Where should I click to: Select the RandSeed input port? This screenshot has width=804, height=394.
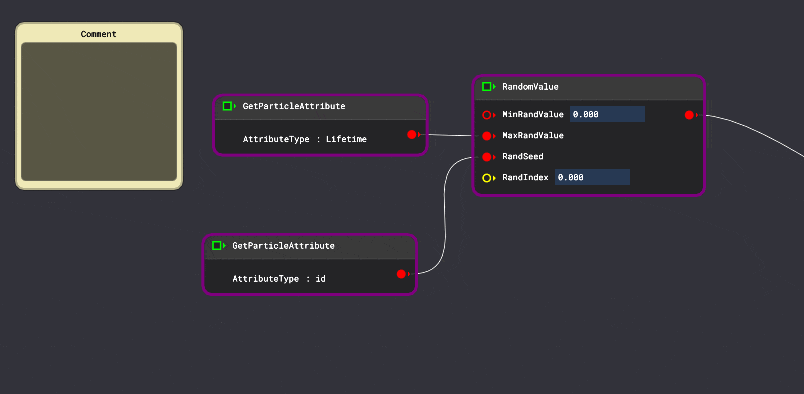488,156
